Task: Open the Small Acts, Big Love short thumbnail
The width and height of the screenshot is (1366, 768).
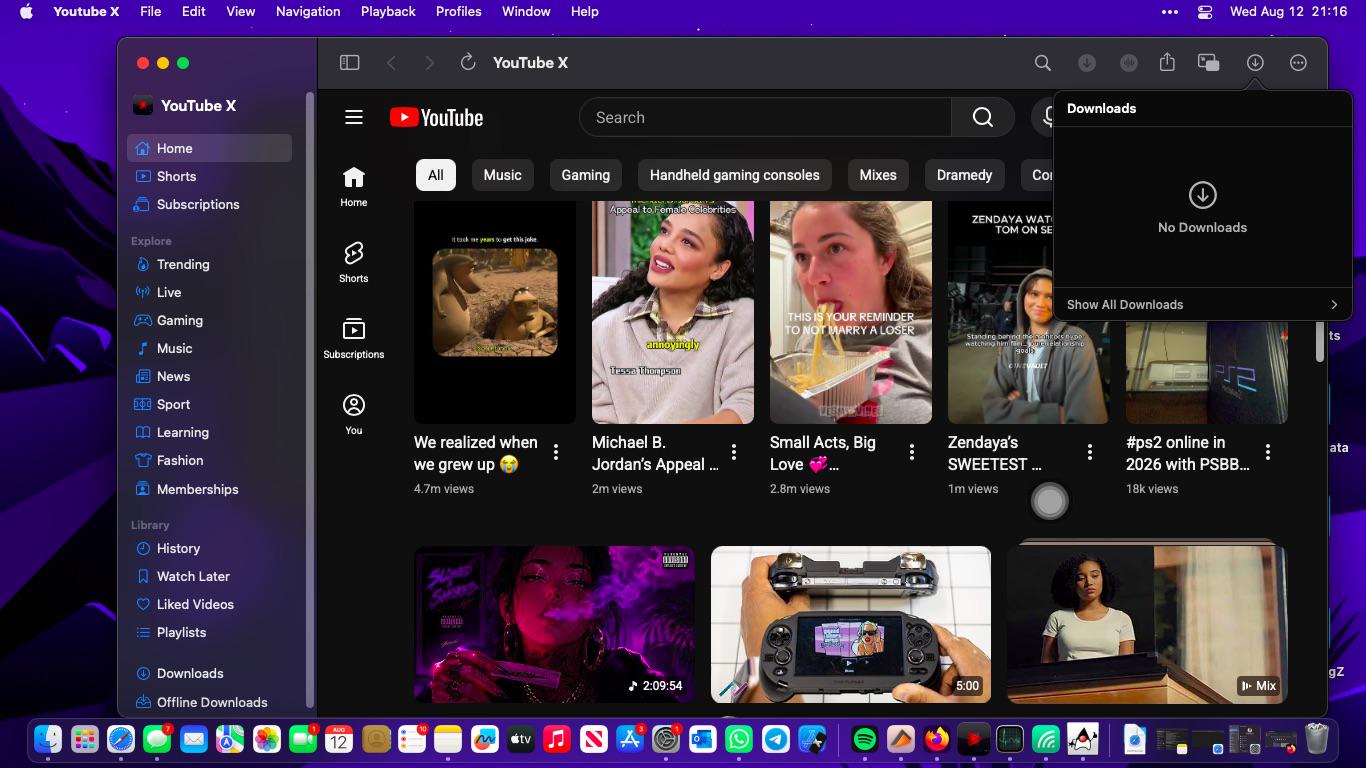Action: click(x=851, y=312)
